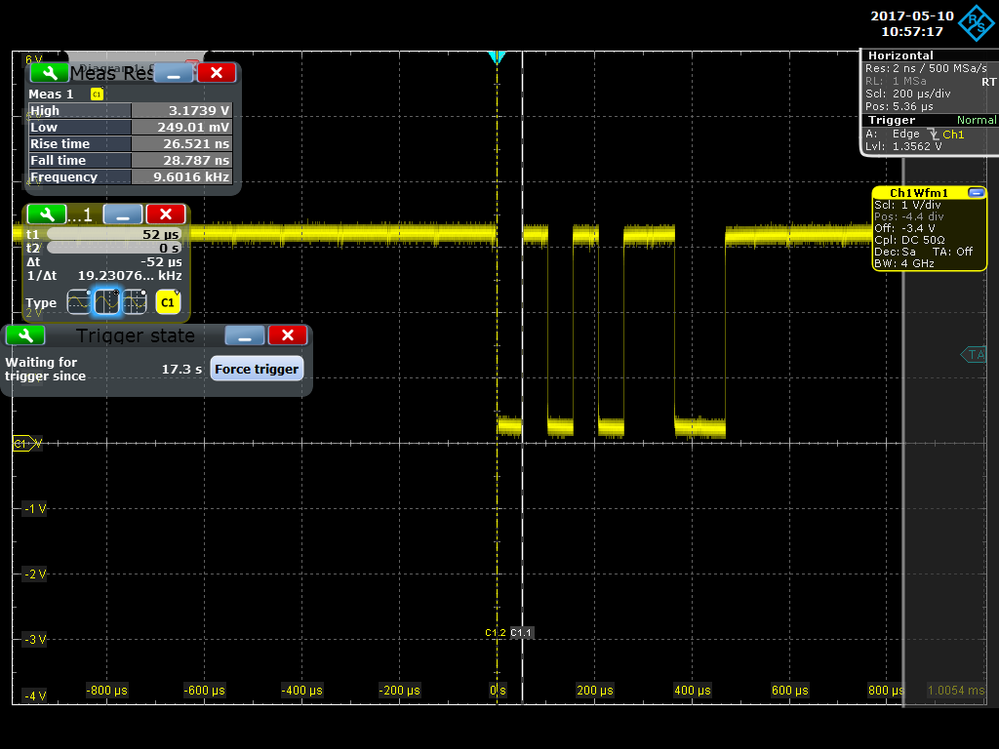Click the small C1 badge beside Meas 1
The width and height of the screenshot is (999, 749).
tap(97, 94)
